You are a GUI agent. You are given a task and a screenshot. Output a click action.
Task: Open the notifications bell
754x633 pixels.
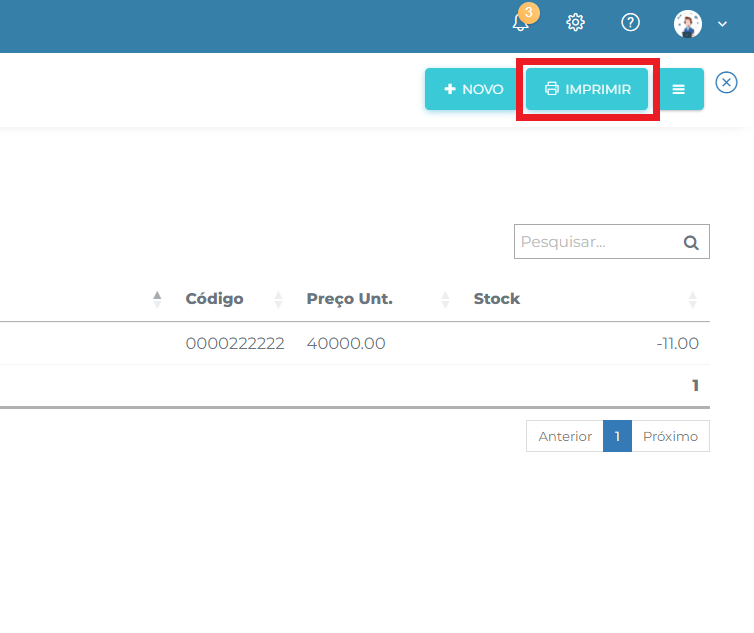click(x=521, y=22)
